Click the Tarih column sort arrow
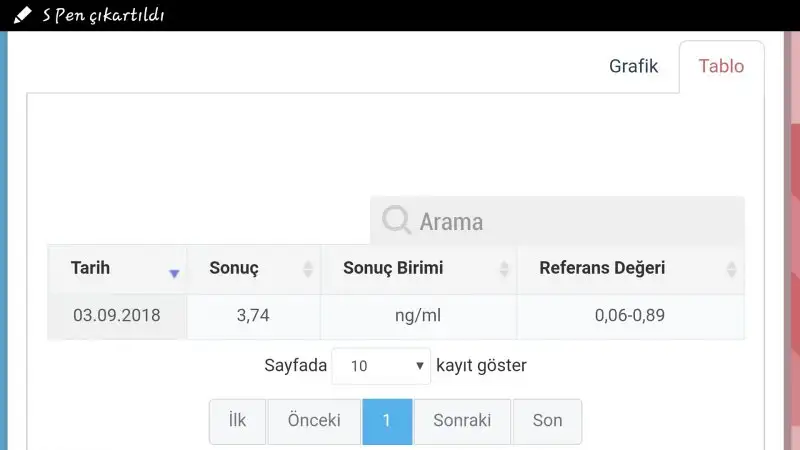Screen dimensions: 800x450 (174, 273)
